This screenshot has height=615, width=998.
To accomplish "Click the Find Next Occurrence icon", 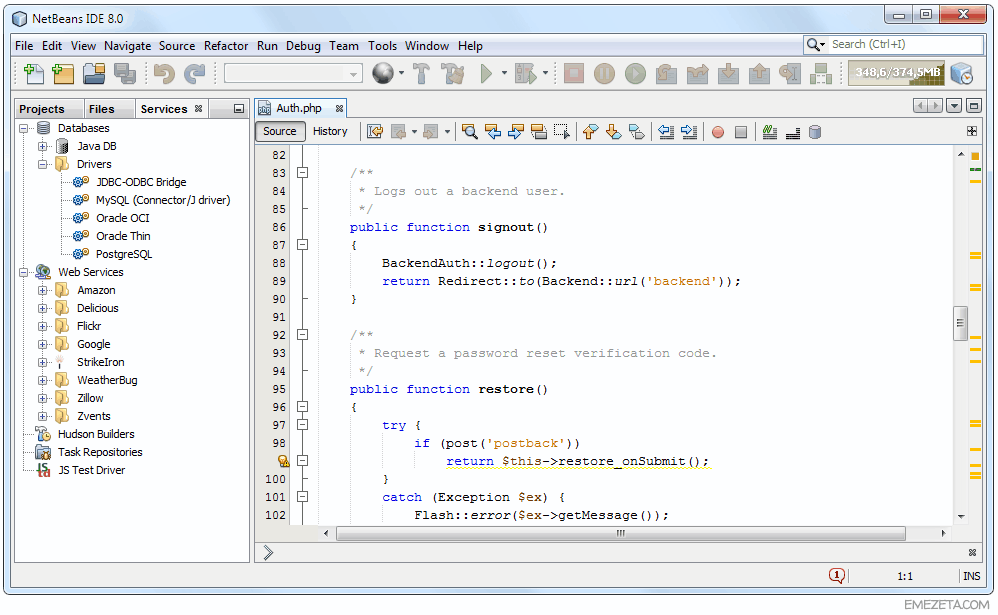I will pos(516,132).
